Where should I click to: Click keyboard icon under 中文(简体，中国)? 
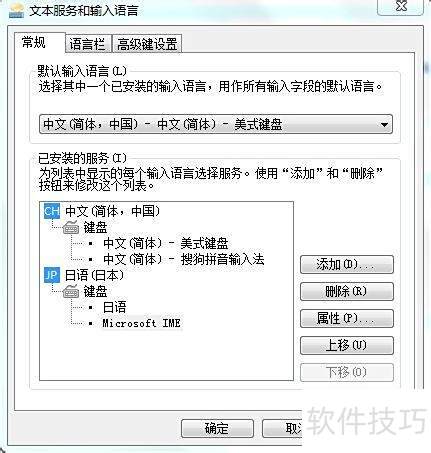pos(71,228)
